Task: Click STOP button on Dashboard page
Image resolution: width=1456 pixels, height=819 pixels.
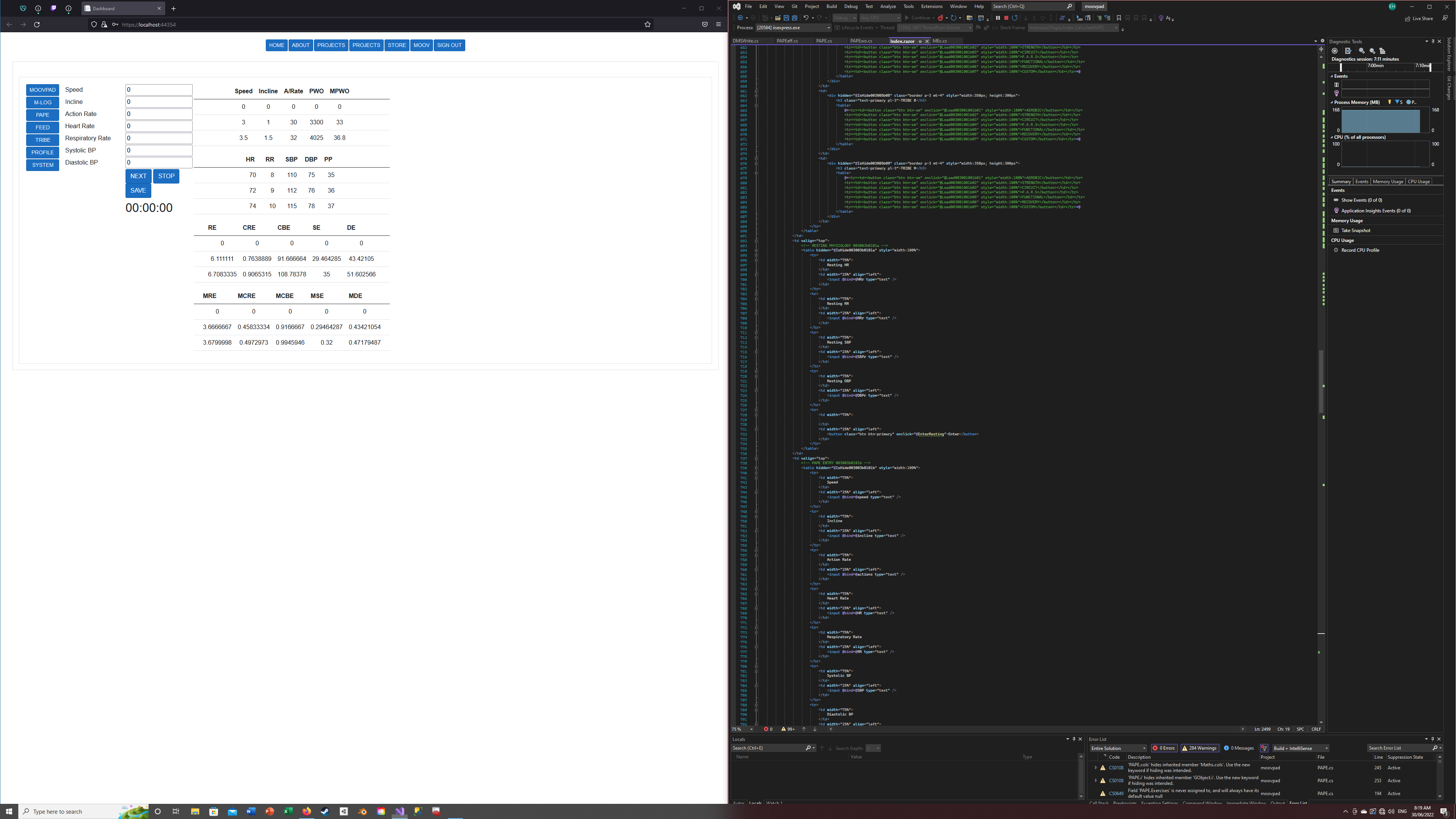Action: click(x=166, y=176)
